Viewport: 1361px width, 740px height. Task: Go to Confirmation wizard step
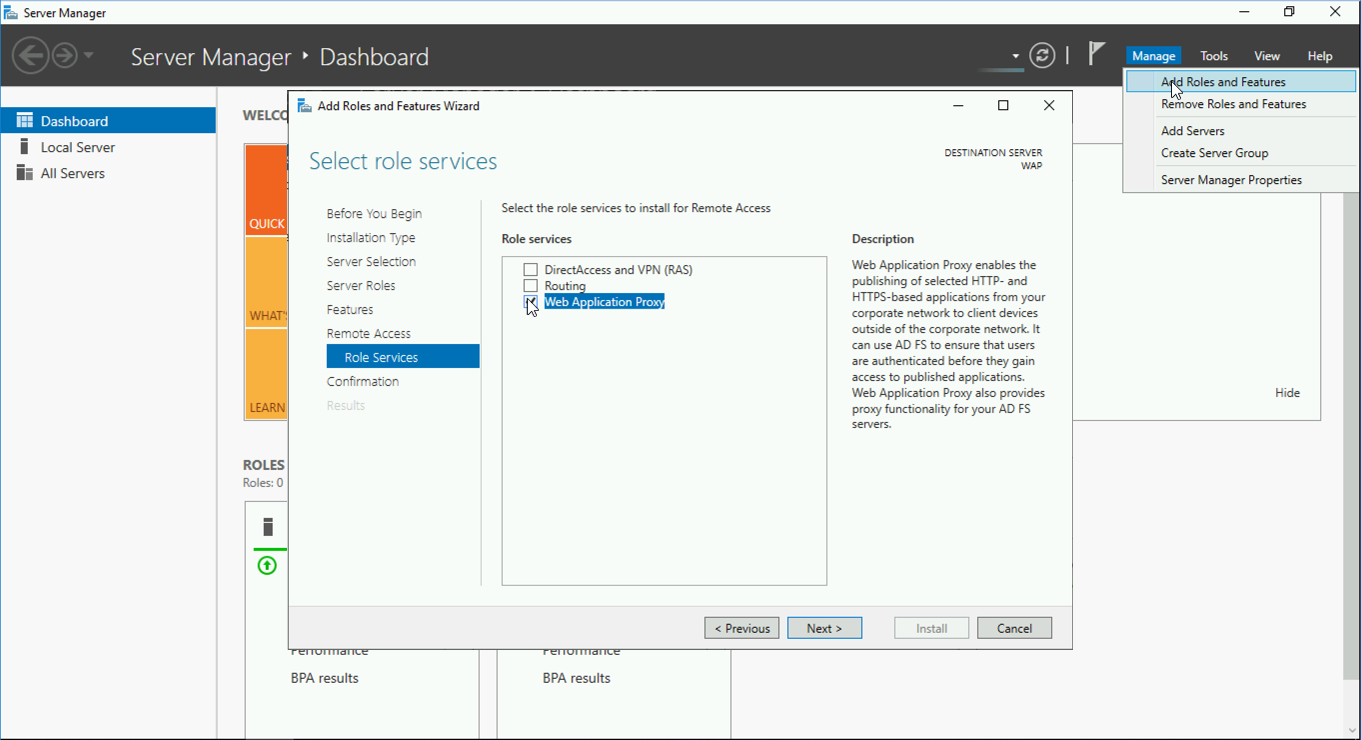click(x=363, y=382)
